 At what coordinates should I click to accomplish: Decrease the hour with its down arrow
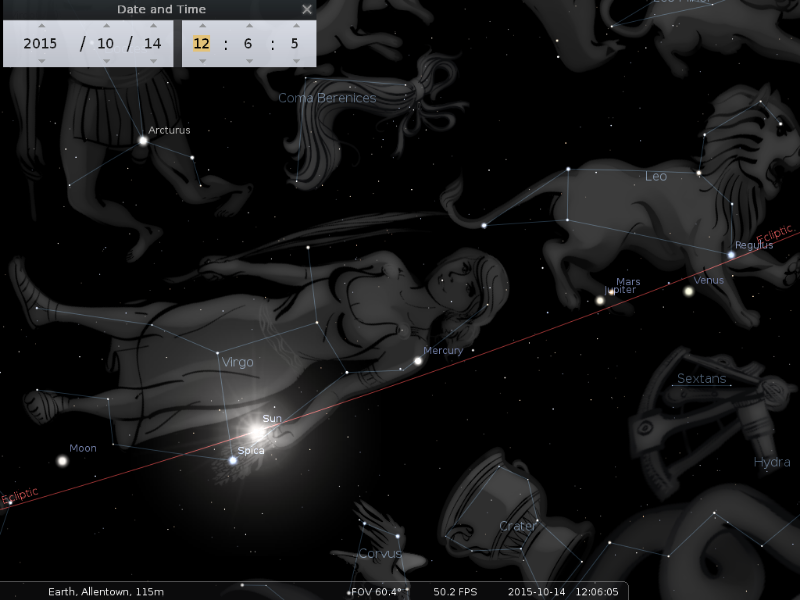click(202, 60)
